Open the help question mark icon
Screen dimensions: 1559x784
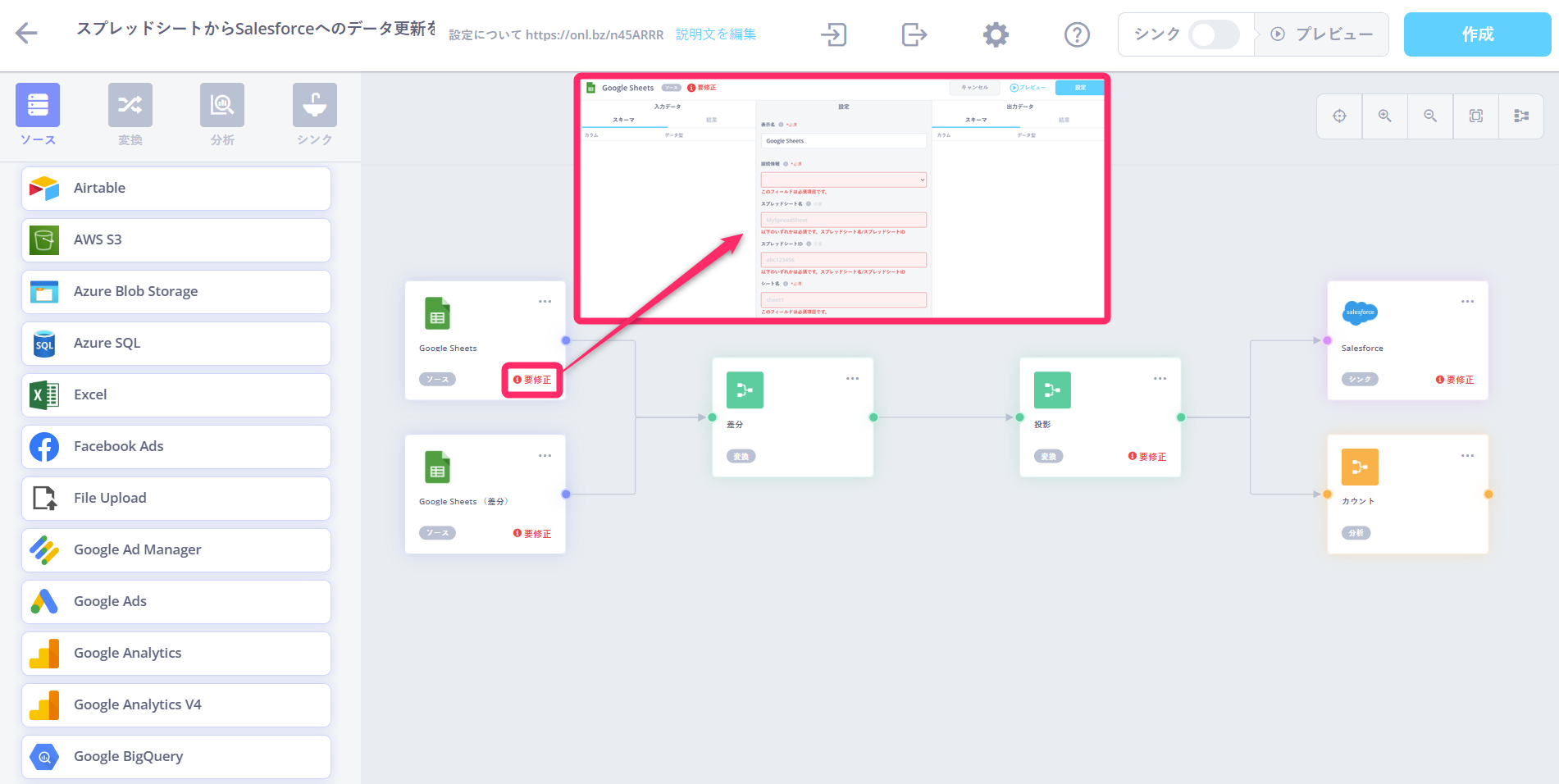[x=1076, y=34]
